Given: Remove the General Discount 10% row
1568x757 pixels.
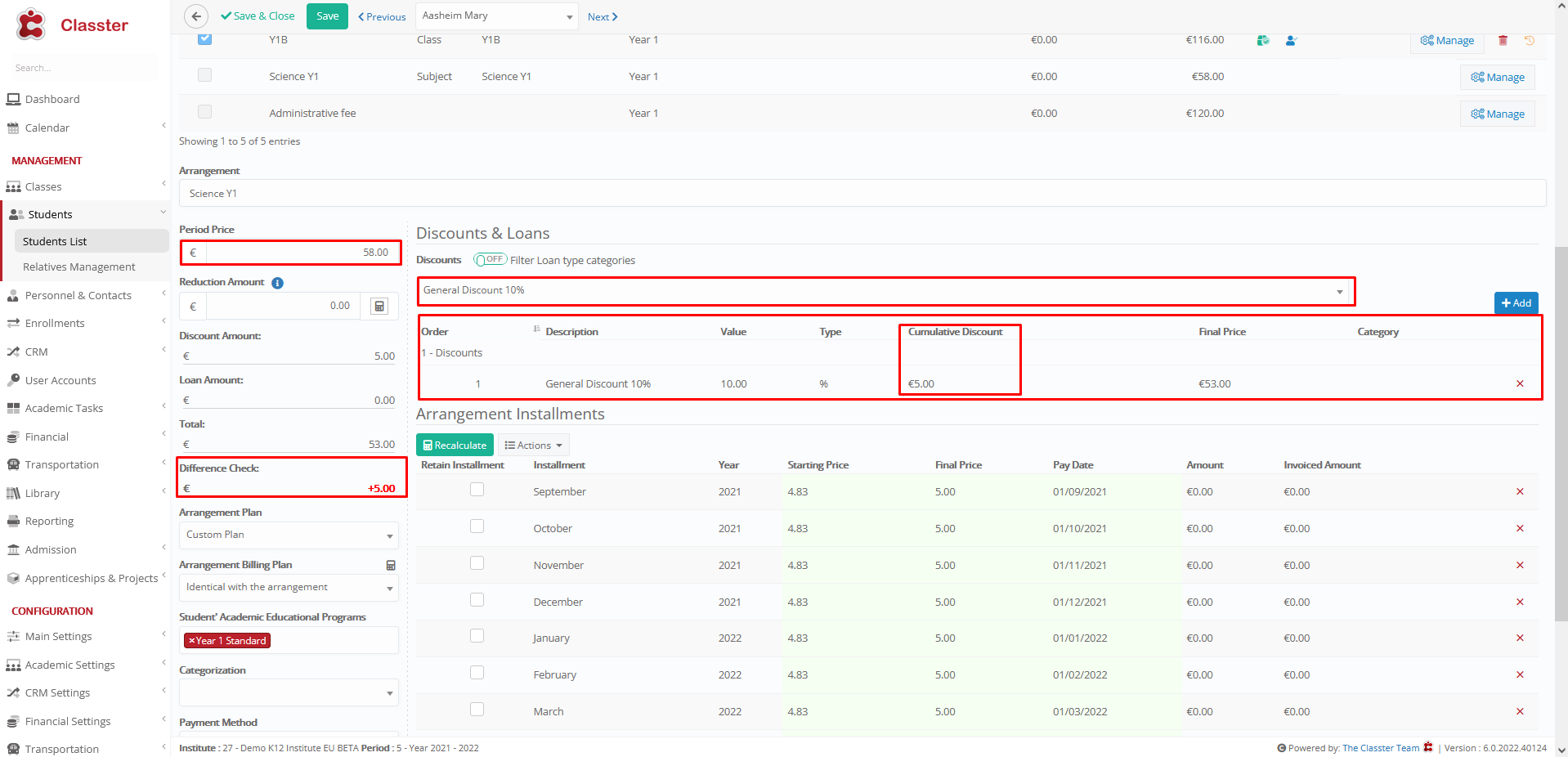Looking at the screenshot, I should tap(1520, 383).
